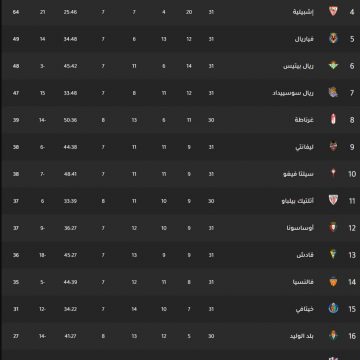Click the Getafe blue crest in row 15
The height and width of the screenshot is (360, 360).
pyautogui.click(x=333, y=309)
